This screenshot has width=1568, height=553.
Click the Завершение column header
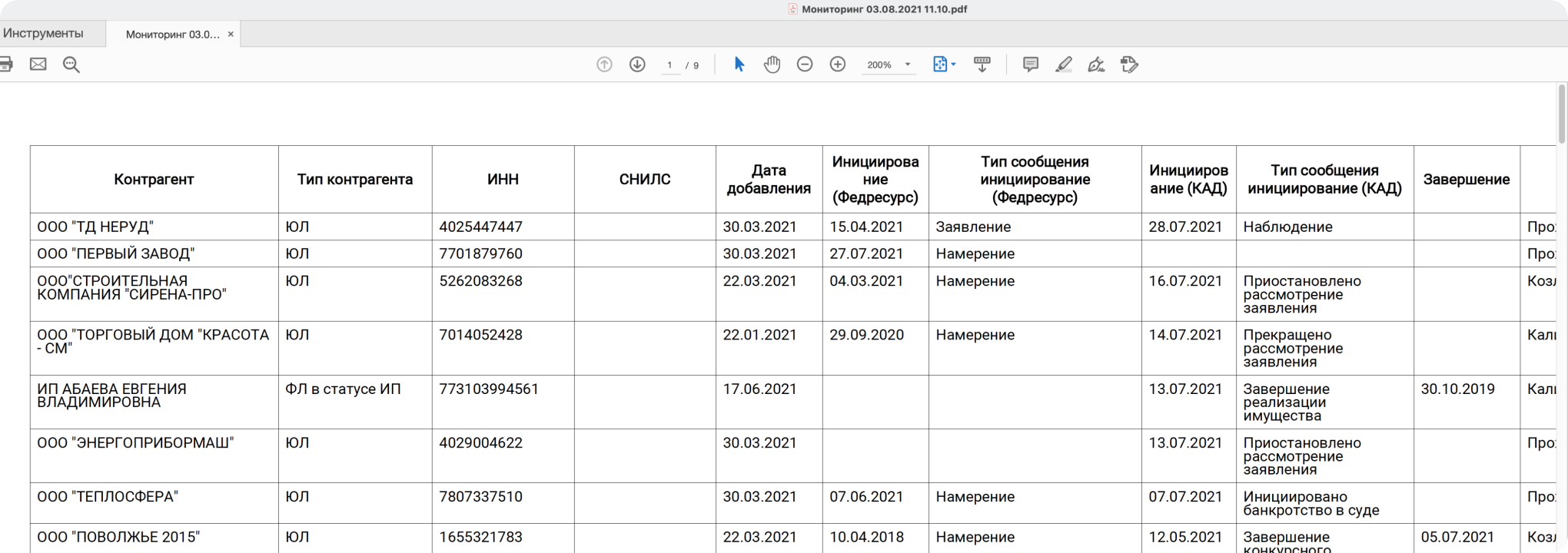(x=1467, y=179)
